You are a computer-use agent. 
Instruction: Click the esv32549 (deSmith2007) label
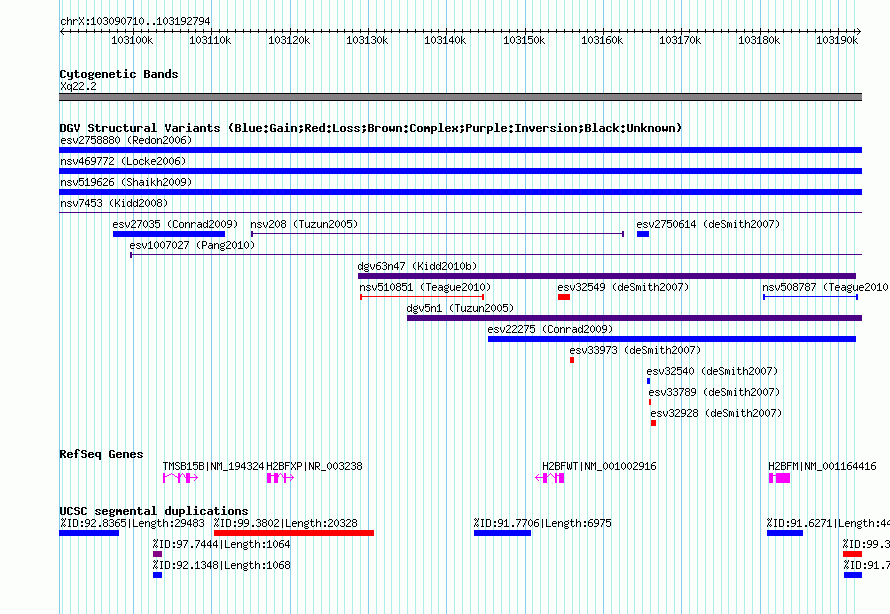(x=623, y=287)
